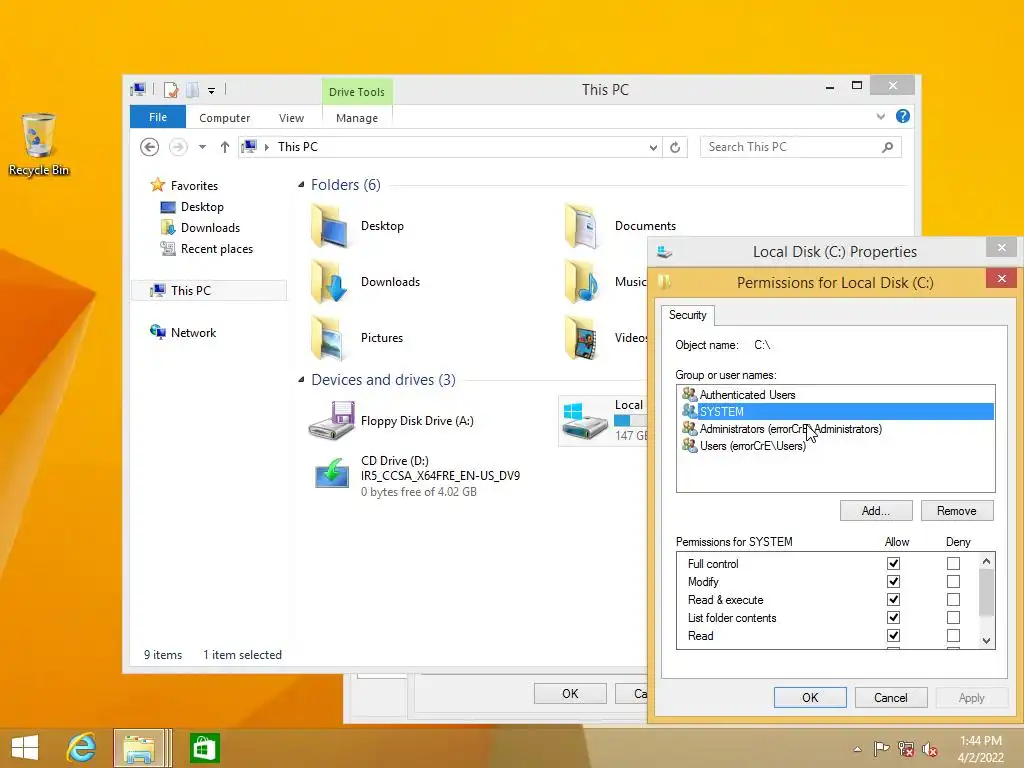Click the This PC address bar path
The width and height of the screenshot is (1024, 768).
(x=298, y=147)
